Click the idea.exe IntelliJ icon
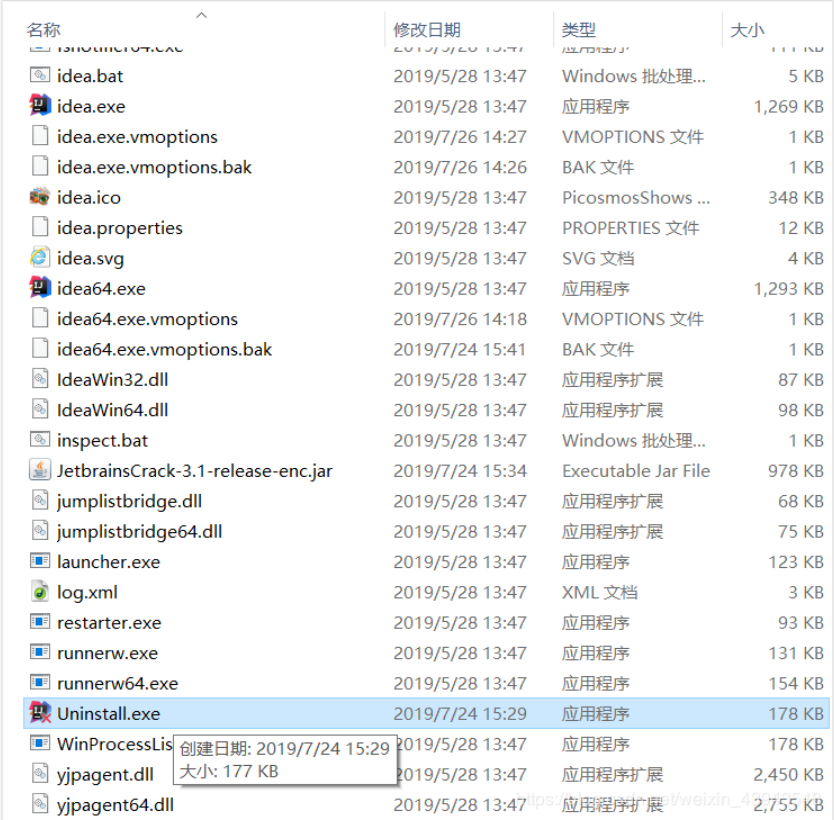This screenshot has width=834, height=820. 40,106
